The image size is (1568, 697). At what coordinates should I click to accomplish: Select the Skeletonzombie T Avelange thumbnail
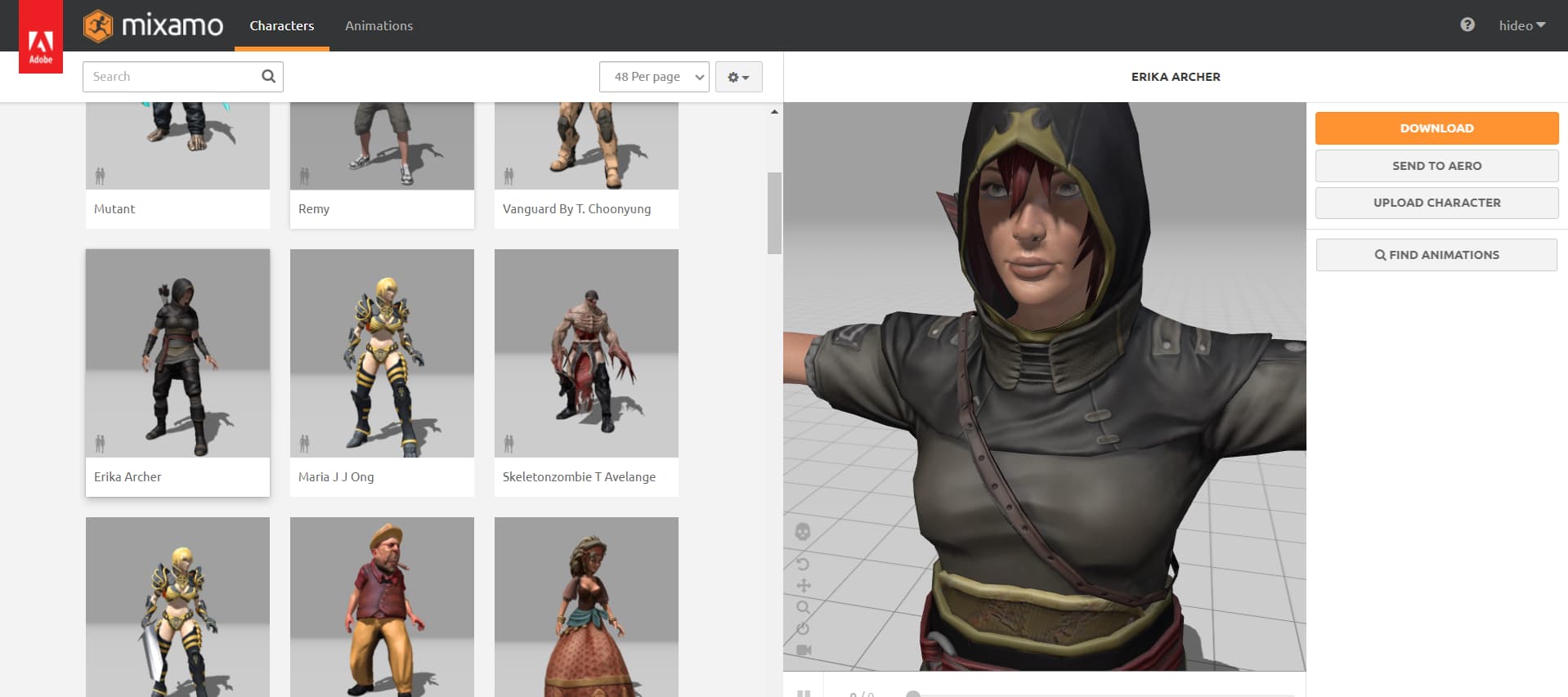[586, 353]
